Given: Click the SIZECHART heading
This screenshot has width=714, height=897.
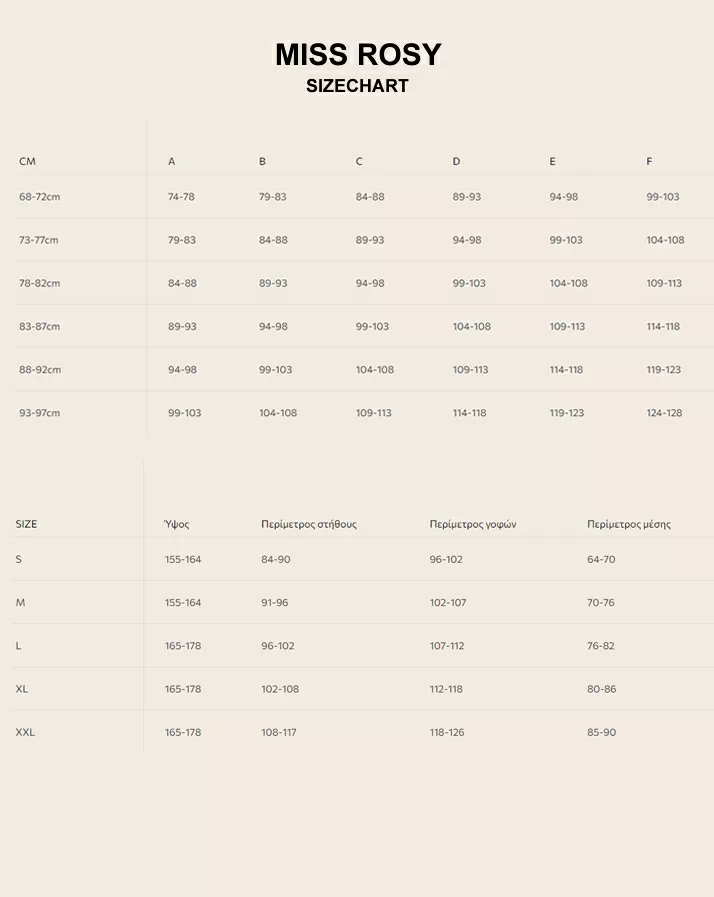Looking at the screenshot, I should pos(357,86).
